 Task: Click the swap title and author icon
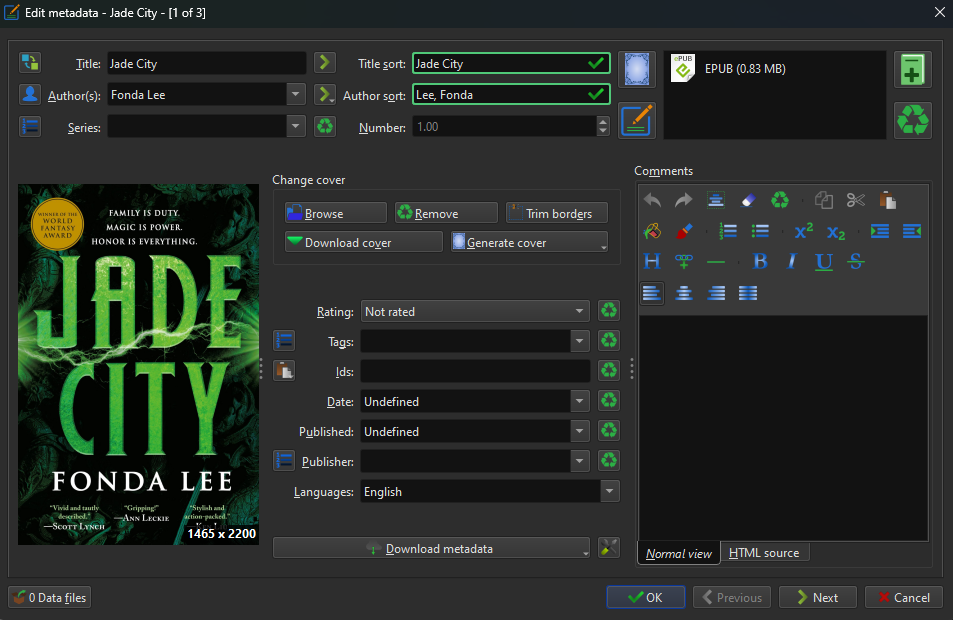(30, 63)
